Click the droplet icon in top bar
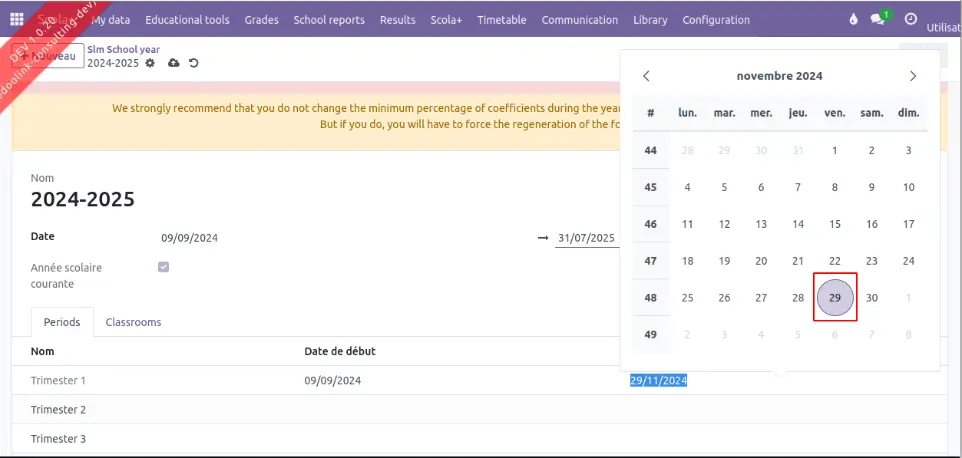The image size is (962, 458). pos(853,19)
